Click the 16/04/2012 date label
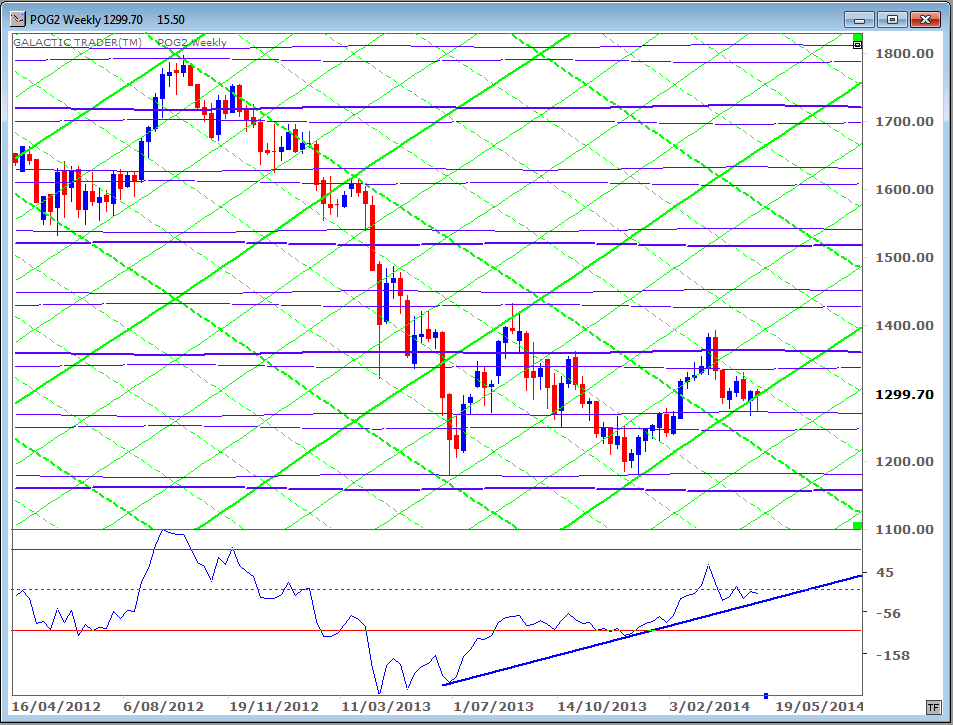Screen dimensions: 953x725 (x=57, y=707)
